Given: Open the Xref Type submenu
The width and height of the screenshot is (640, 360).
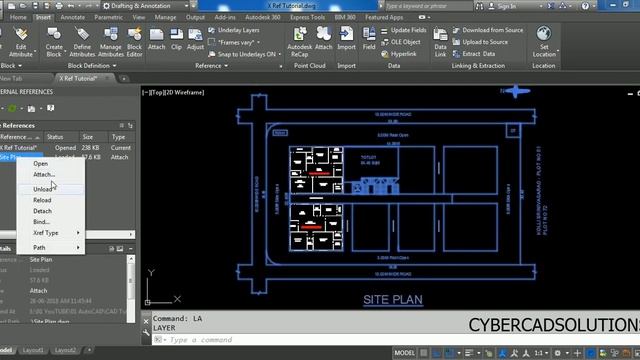Looking at the screenshot, I should pyautogui.click(x=51, y=233).
